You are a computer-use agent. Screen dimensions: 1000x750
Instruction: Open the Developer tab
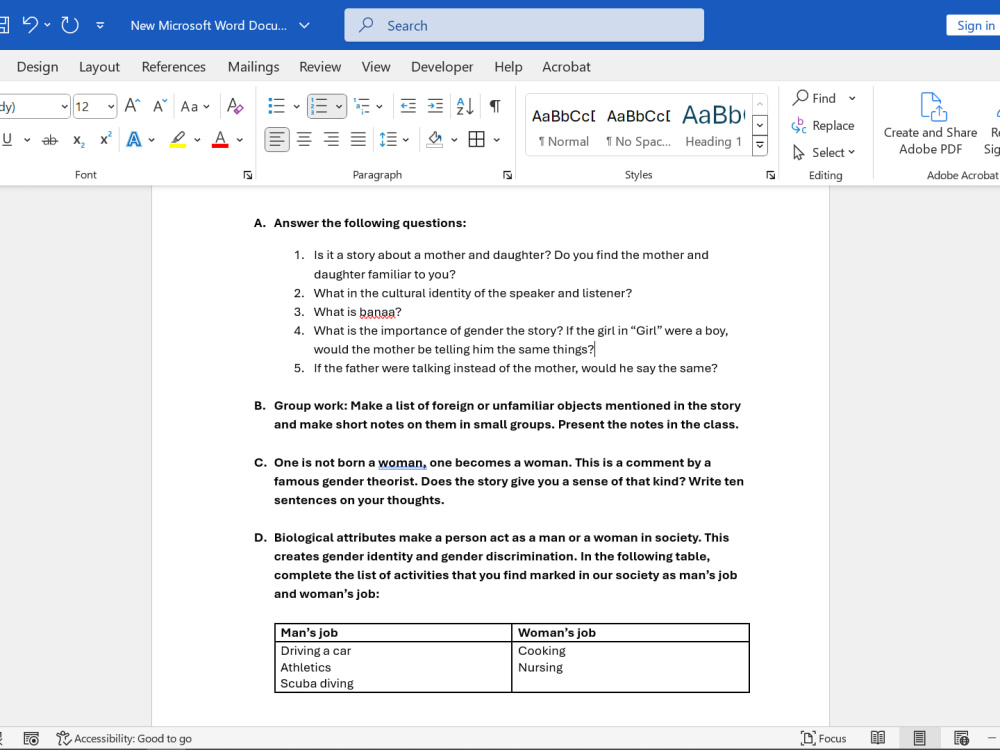pyautogui.click(x=442, y=66)
